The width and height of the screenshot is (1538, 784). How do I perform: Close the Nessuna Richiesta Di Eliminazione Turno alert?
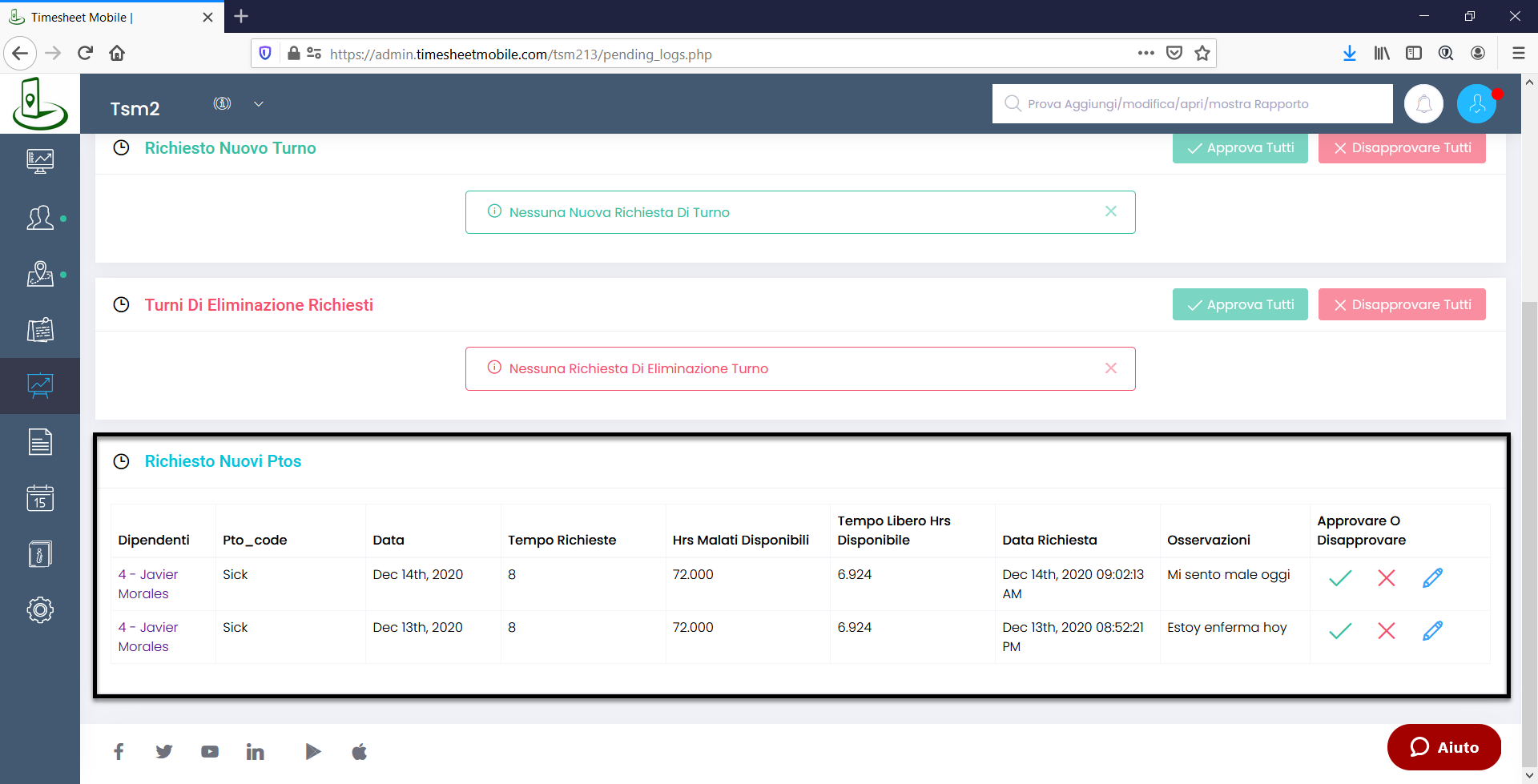[x=1110, y=368]
